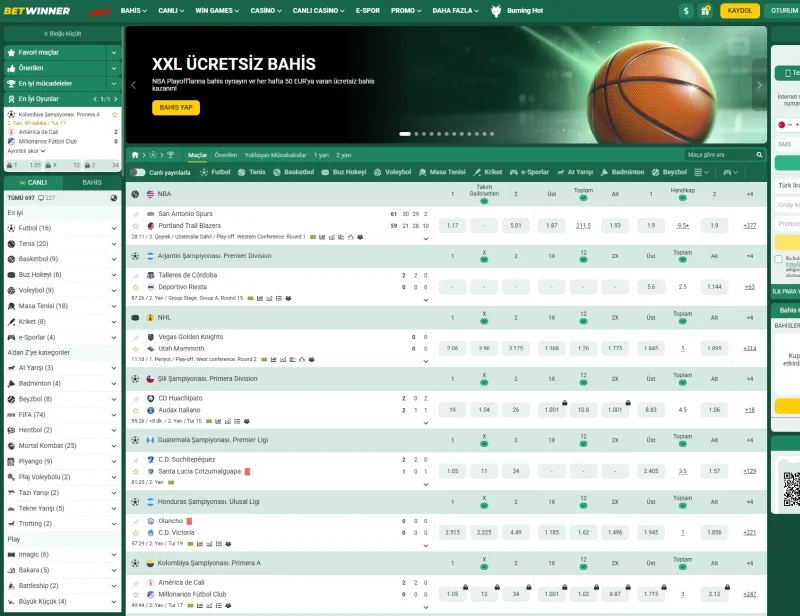Jump to the first banner slide indicator
This screenshot has width=800, height=616.
click(405, 134)
